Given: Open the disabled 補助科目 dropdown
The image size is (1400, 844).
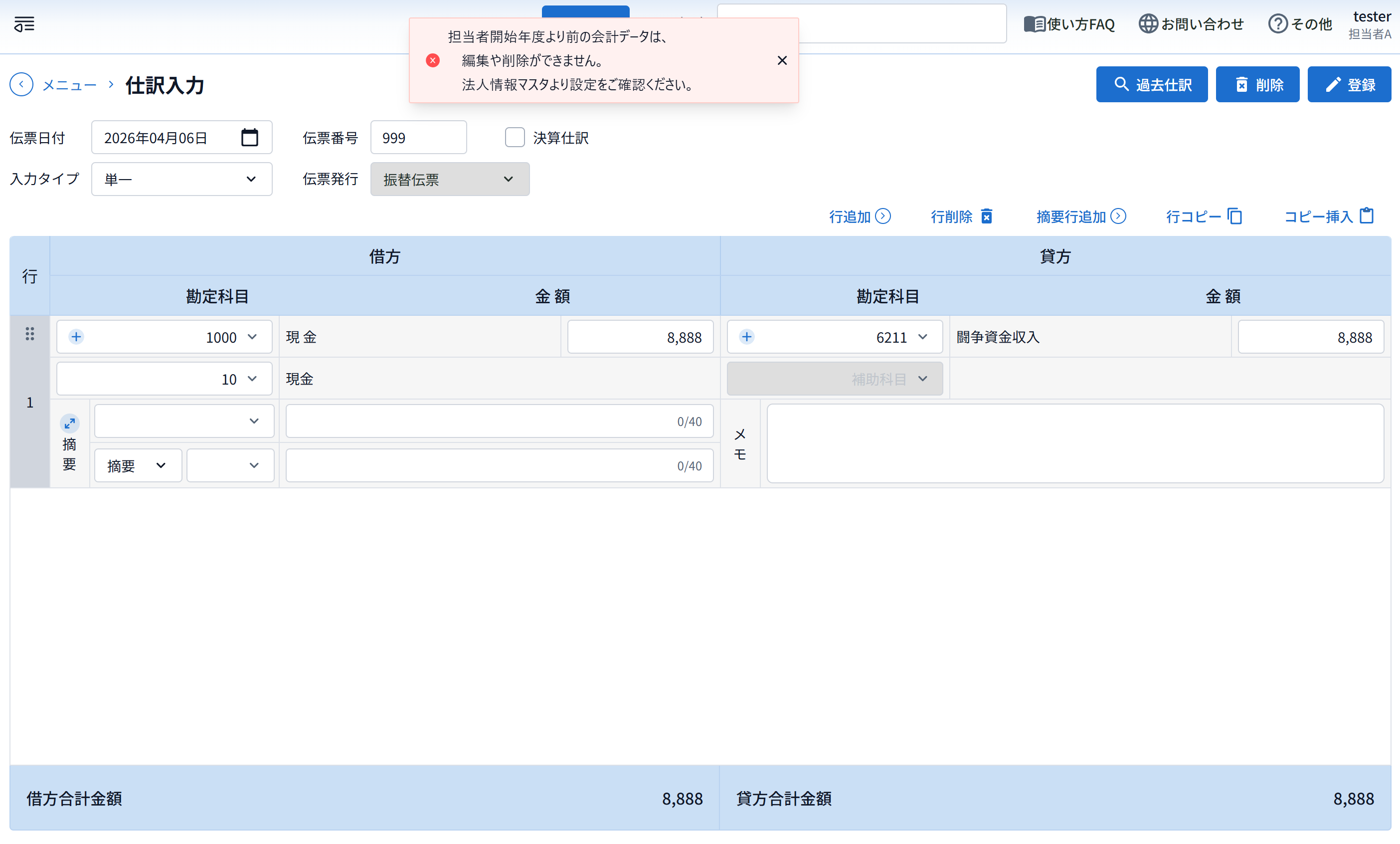Looking at the screenshot, I should coord(835,379).
